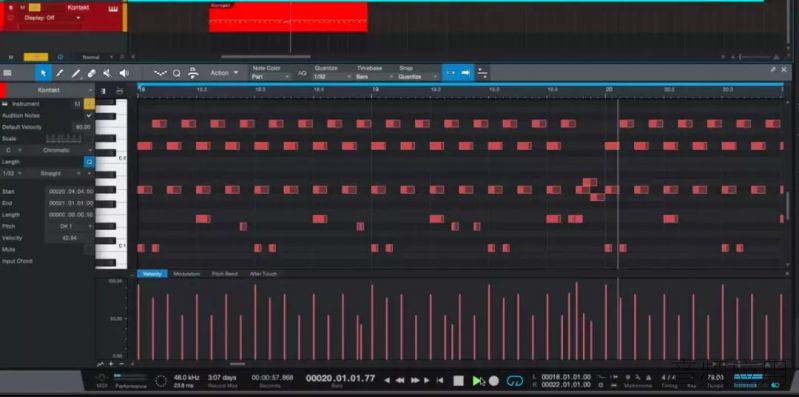Click the red Kontakt clip in arrangement
799x397 pixels.
click(288, 17)
